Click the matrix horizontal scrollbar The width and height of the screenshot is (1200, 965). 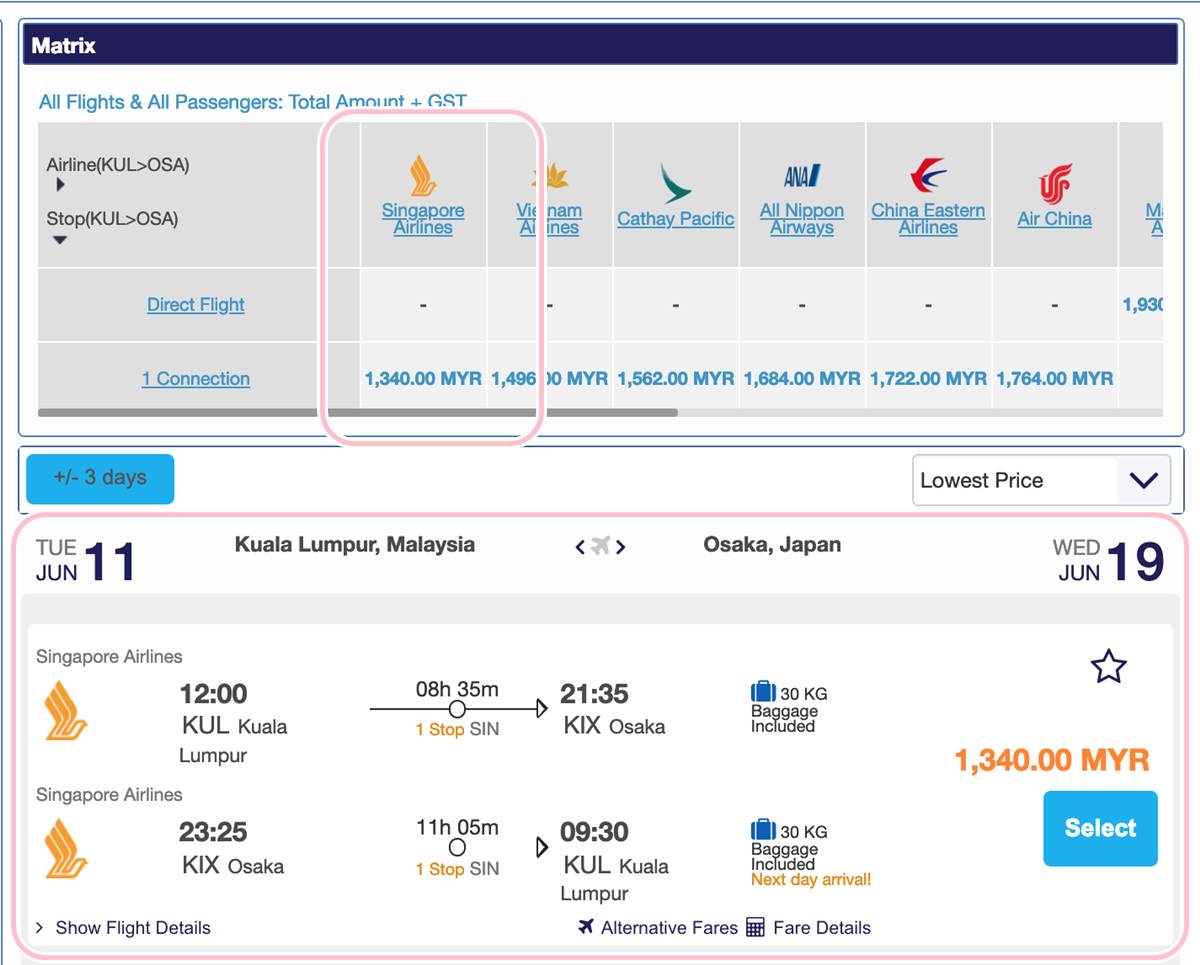point(358,412)
